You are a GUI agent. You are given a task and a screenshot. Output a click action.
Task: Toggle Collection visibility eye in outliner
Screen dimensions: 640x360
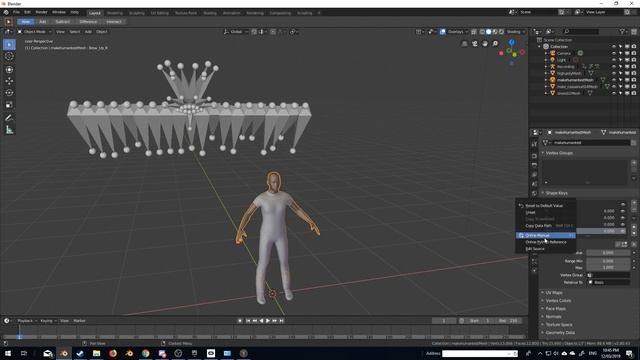pos(614,47)
